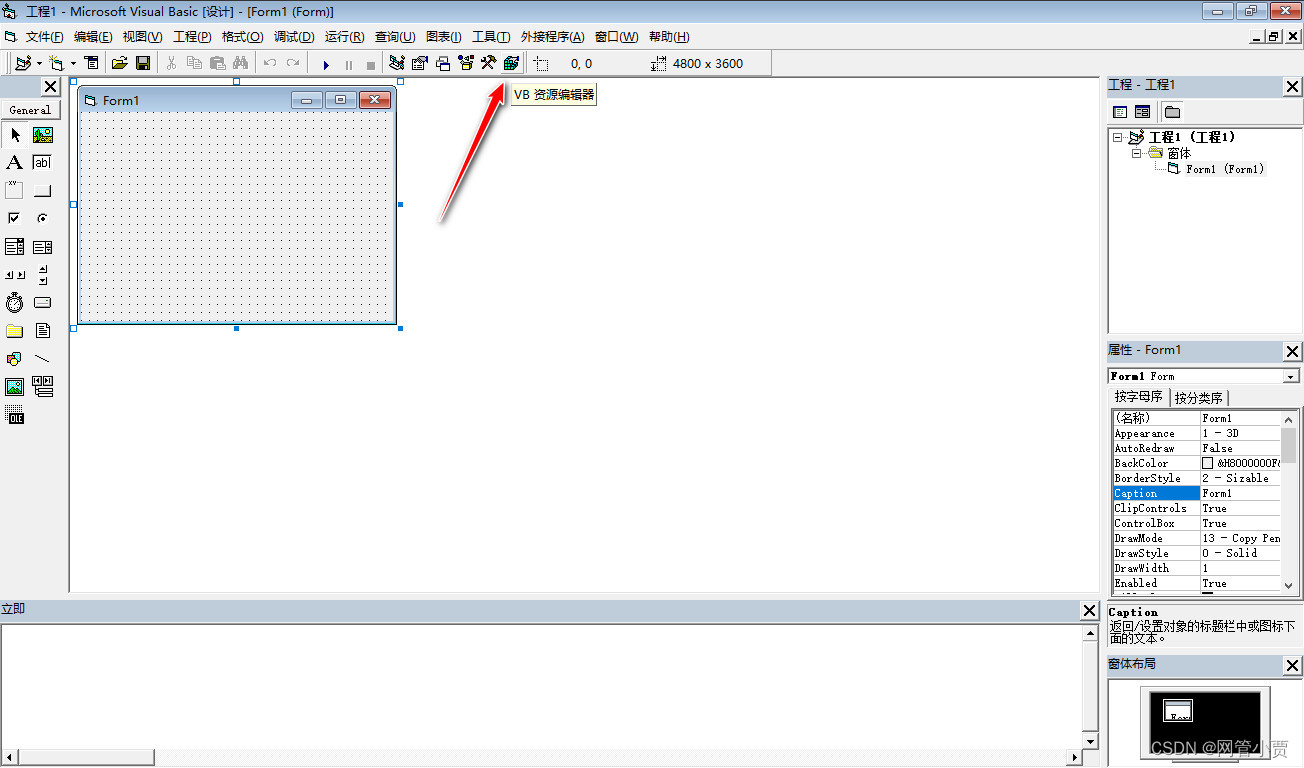Click the DrawMode value 13 - Copy Pen
1304x768 pixels.
[x=1241, y=538]
